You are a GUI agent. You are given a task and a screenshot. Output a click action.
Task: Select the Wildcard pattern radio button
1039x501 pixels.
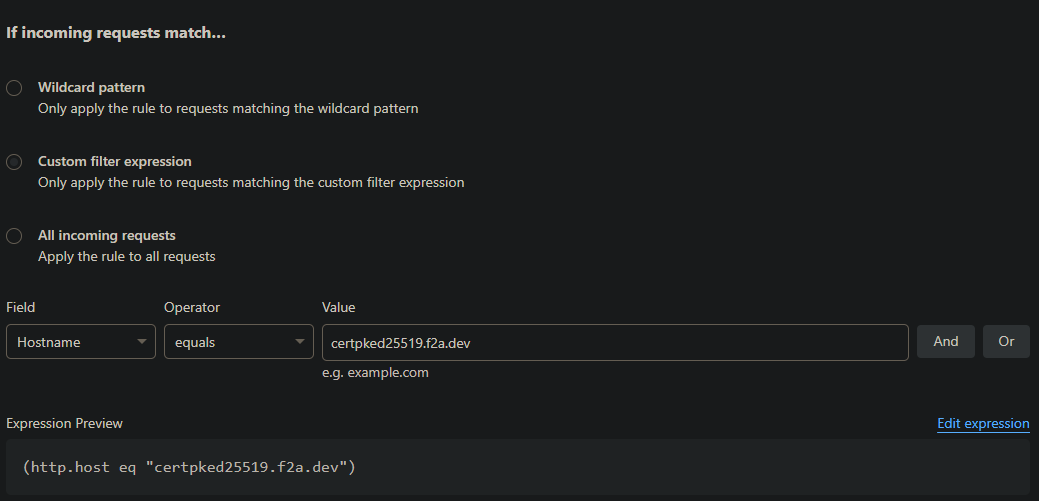coord(14,88)
